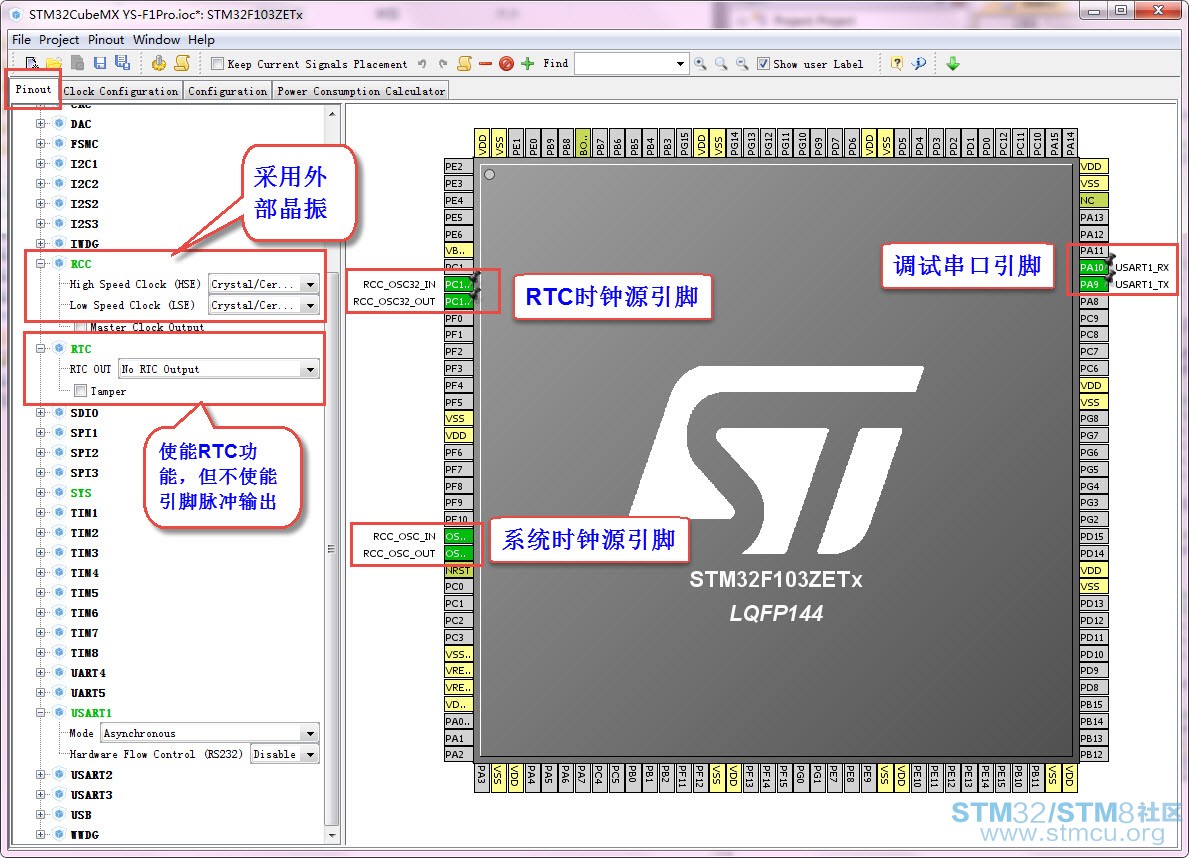The image size is (1189, 858).
Task: Select the UART4 peripheral in the tree
Action: click(88, 672)
